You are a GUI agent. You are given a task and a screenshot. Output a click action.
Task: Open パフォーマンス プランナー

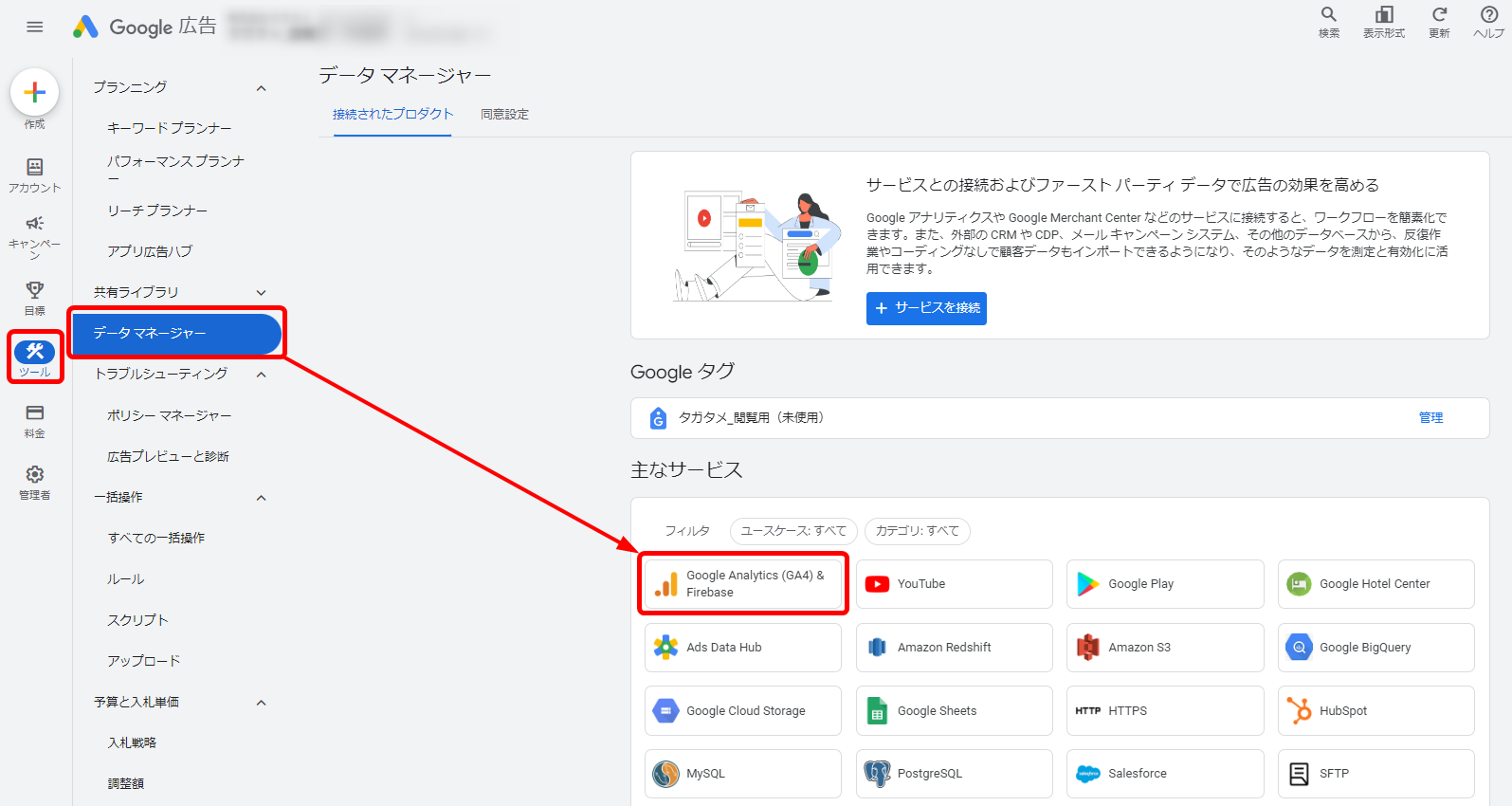pyautogui.click(x=176, y=169)
